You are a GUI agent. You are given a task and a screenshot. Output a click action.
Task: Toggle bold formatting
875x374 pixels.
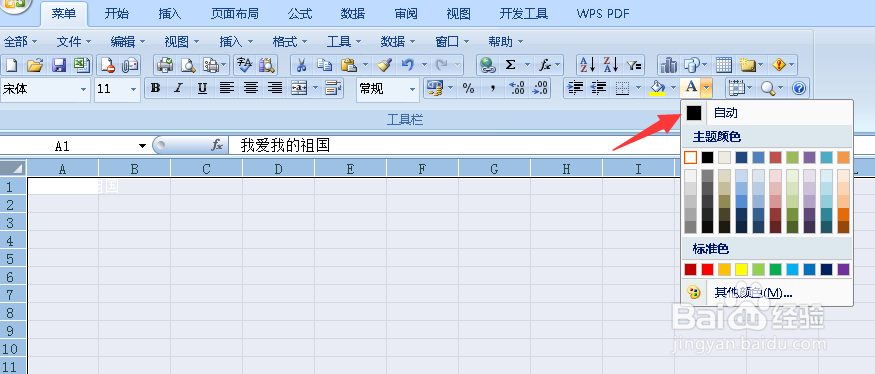click(x=156, y=88)
